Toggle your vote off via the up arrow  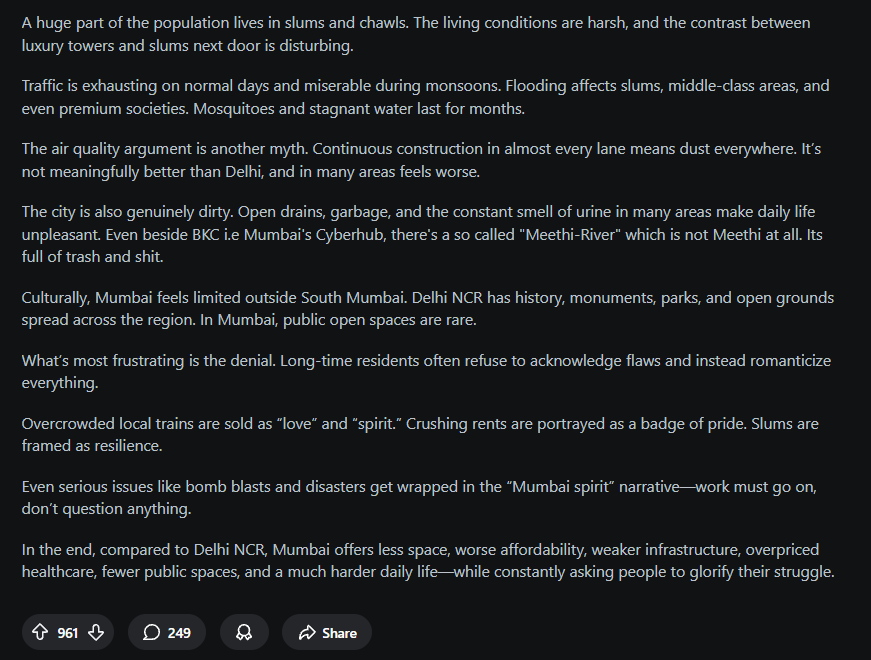(40, 632)
